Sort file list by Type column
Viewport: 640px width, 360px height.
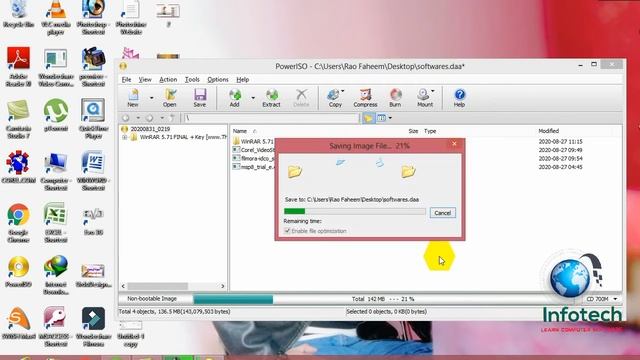point(430,131)
